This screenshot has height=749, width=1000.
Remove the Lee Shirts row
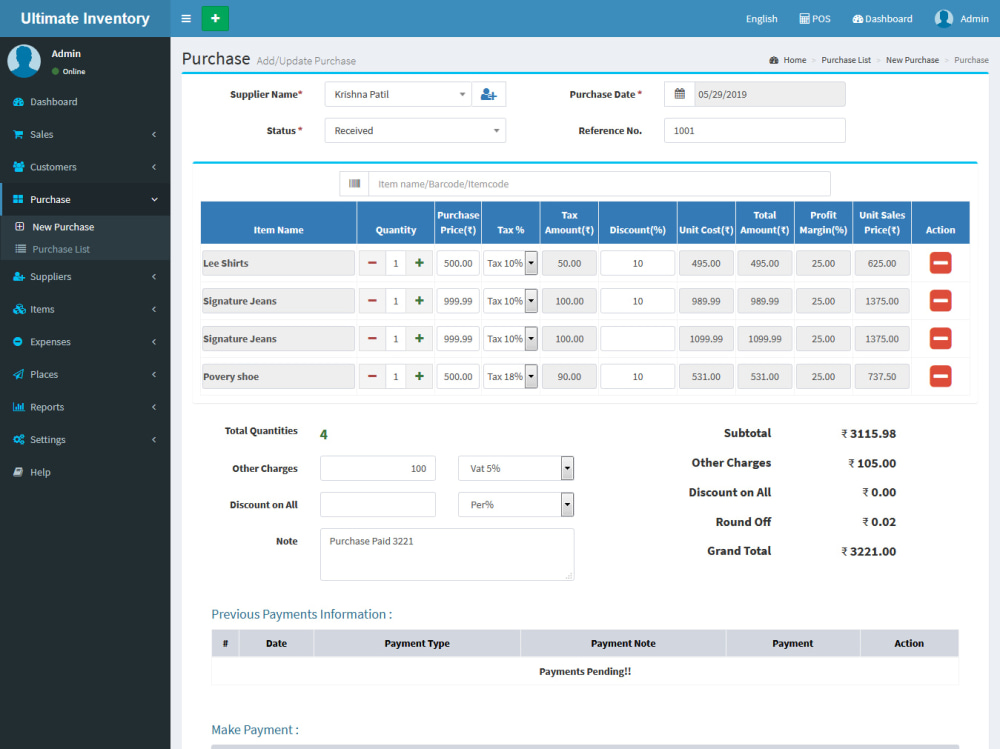tap(940, 263)
